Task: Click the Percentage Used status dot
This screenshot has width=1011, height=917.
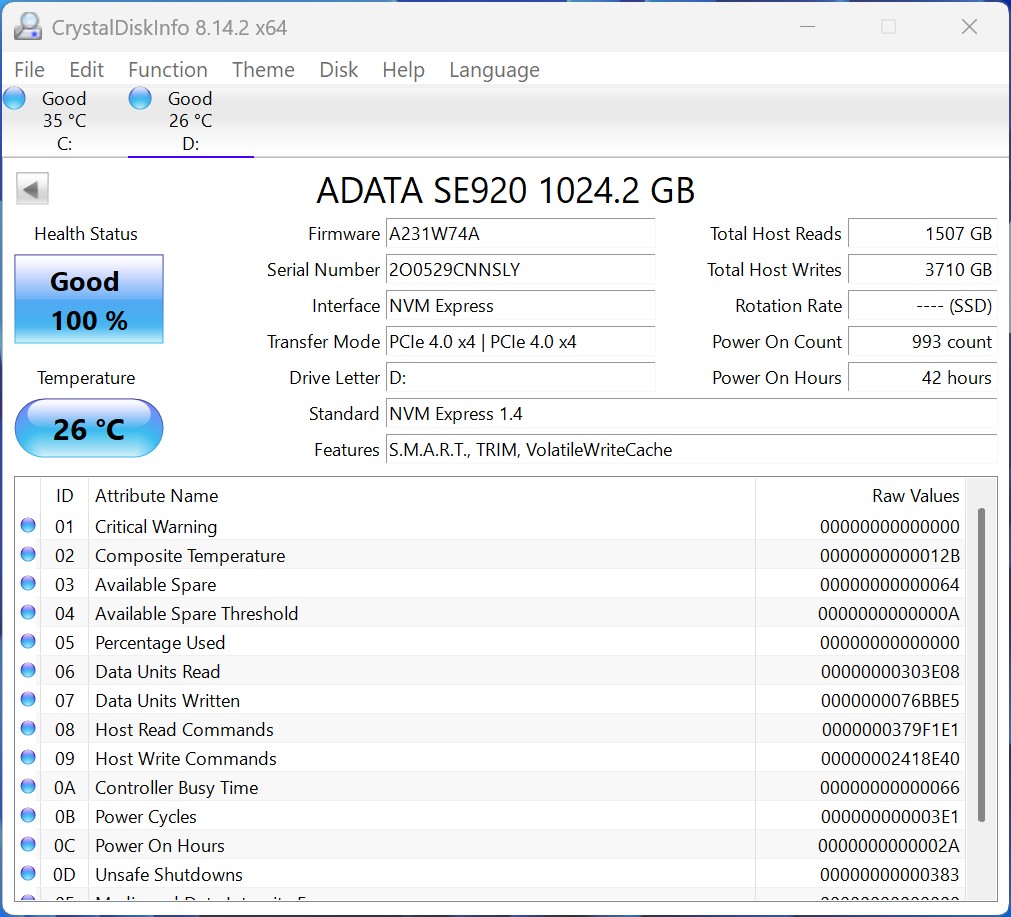Action: click(x=28, y=642)
